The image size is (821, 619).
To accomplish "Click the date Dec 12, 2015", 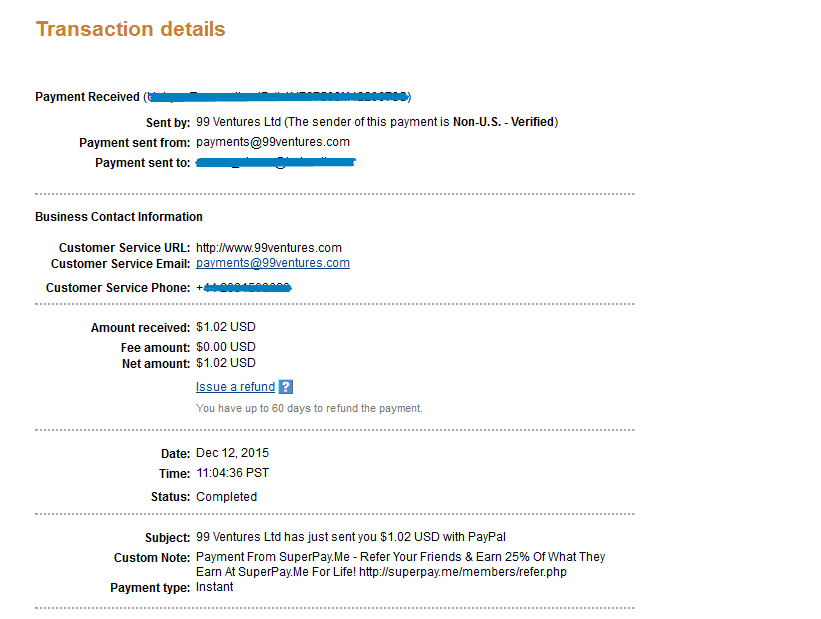I will coord(232,453).
